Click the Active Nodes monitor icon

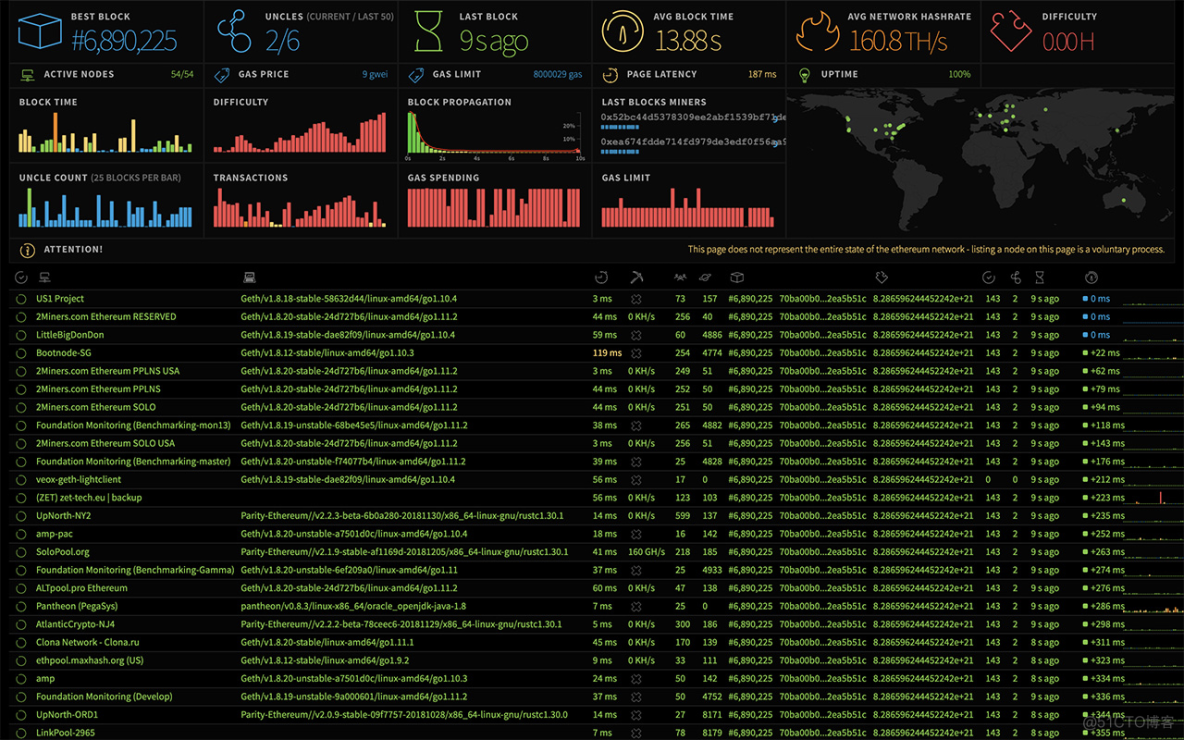click(x=28, y=75)
